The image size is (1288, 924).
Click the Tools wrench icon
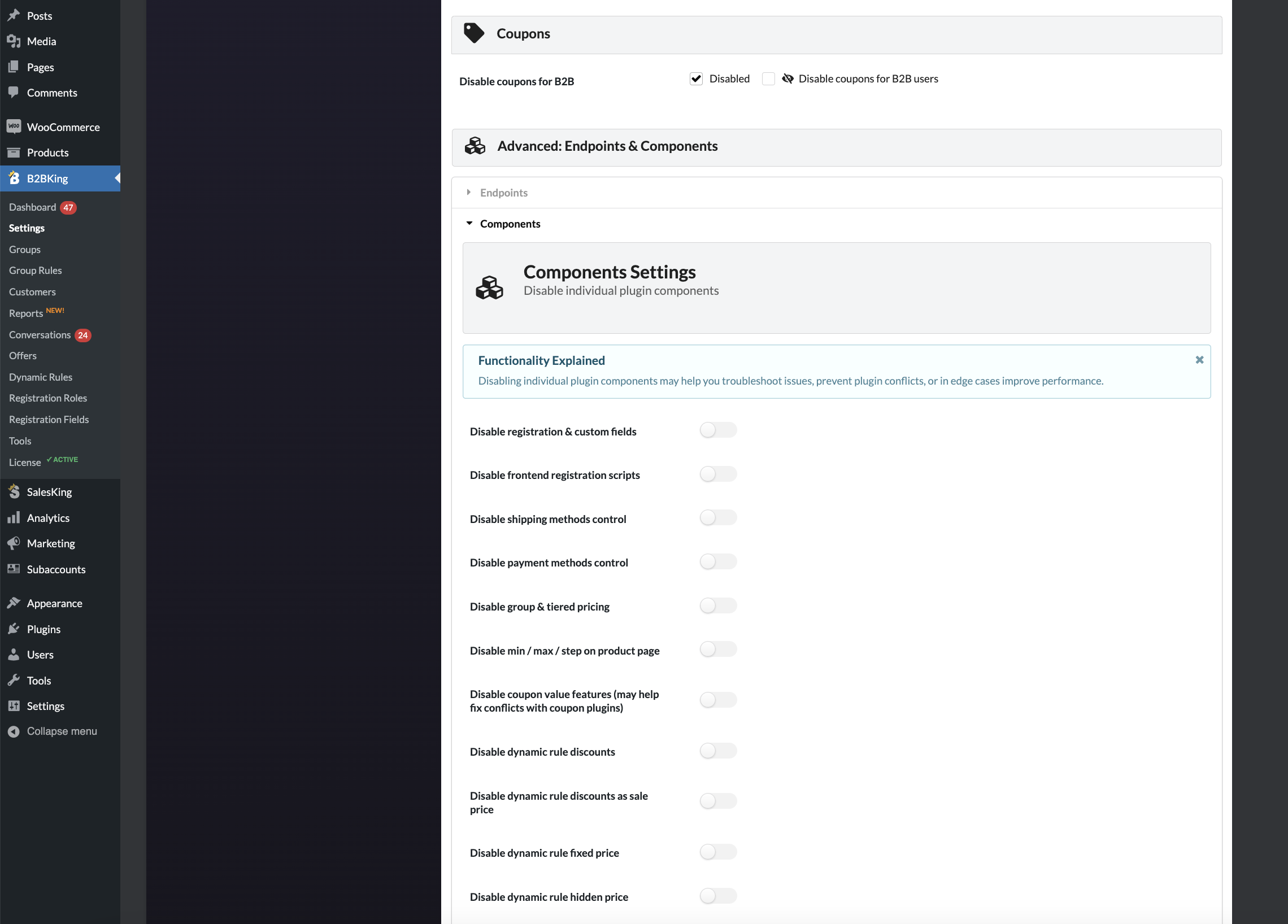click(x=14, y=681)
